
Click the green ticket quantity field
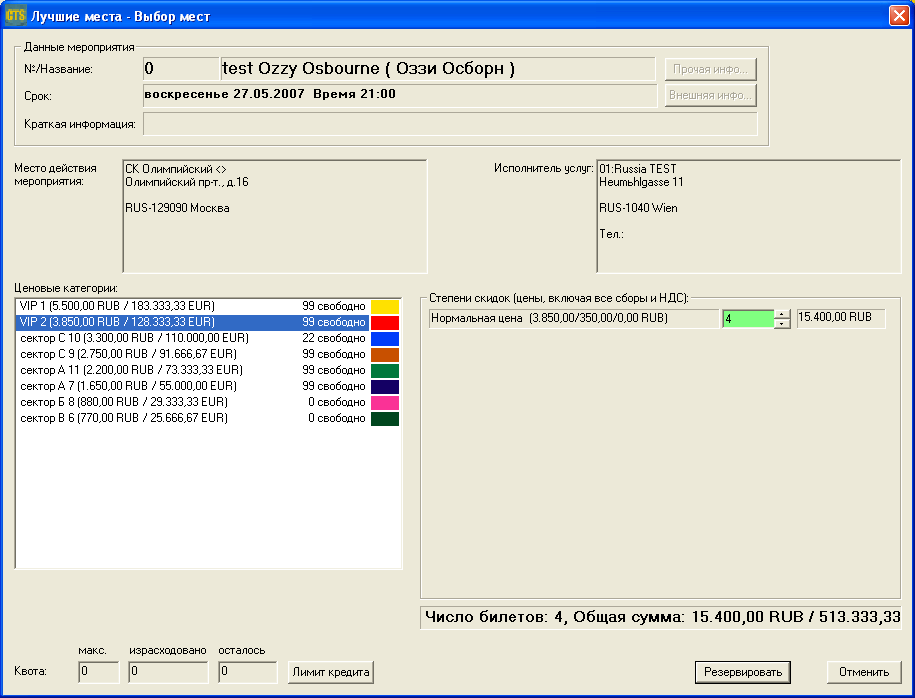(748, 319)
